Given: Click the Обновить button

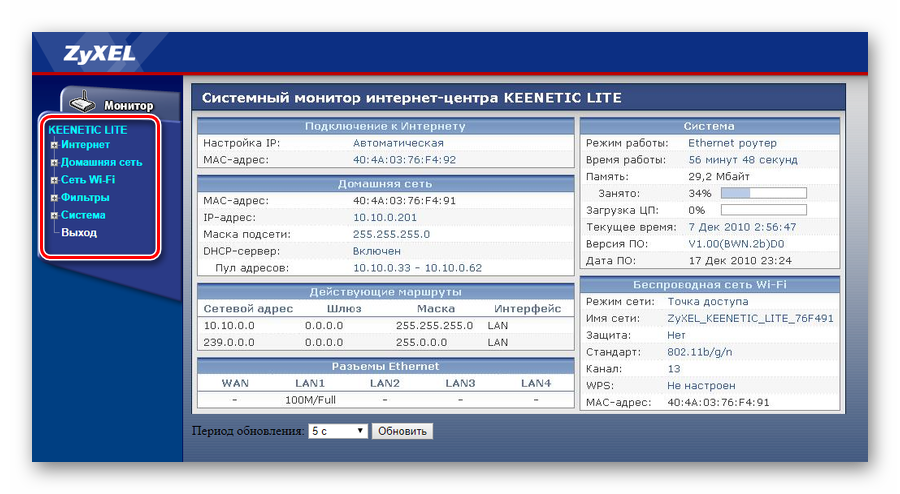Looking at the screenshot, I should pos(402,431).
